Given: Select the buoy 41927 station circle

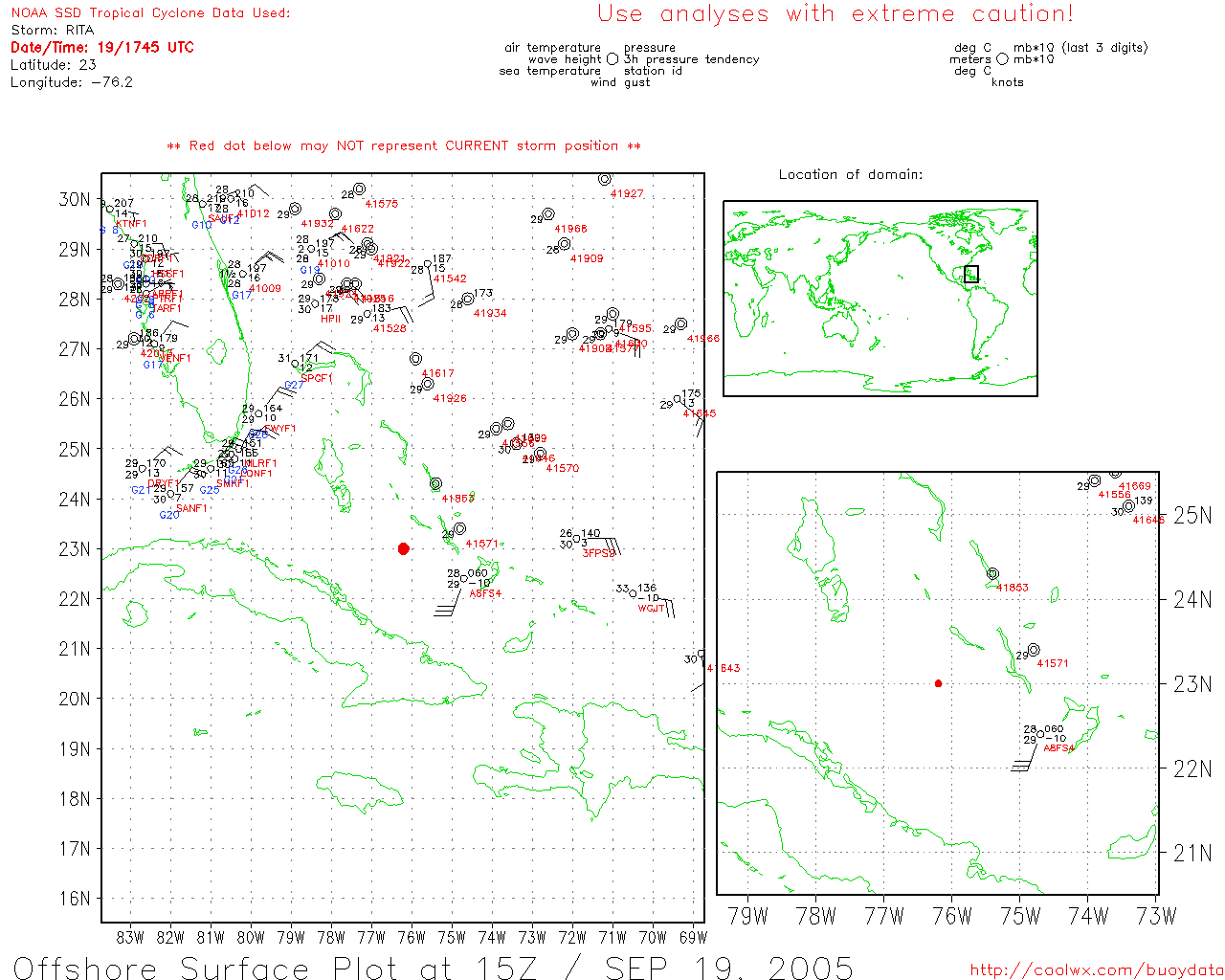Looking at the screenshot, I should (604, 180).
